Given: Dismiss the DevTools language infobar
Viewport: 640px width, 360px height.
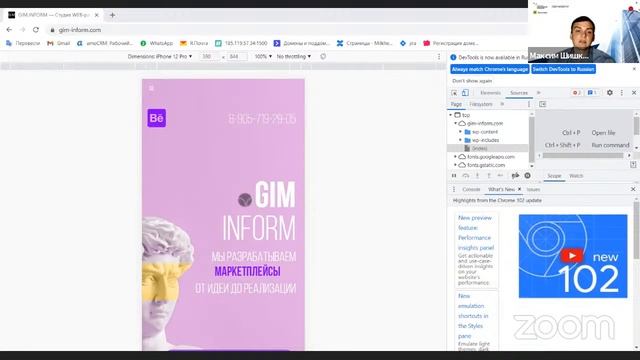Looking at the screenshot, I should coord(634,69).
